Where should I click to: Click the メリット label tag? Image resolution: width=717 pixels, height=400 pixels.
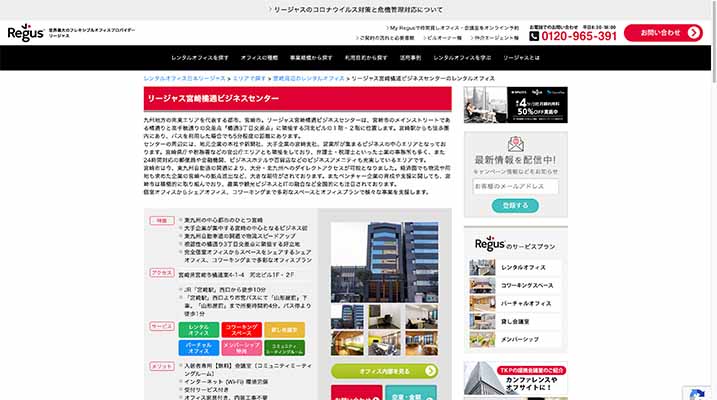162,367
